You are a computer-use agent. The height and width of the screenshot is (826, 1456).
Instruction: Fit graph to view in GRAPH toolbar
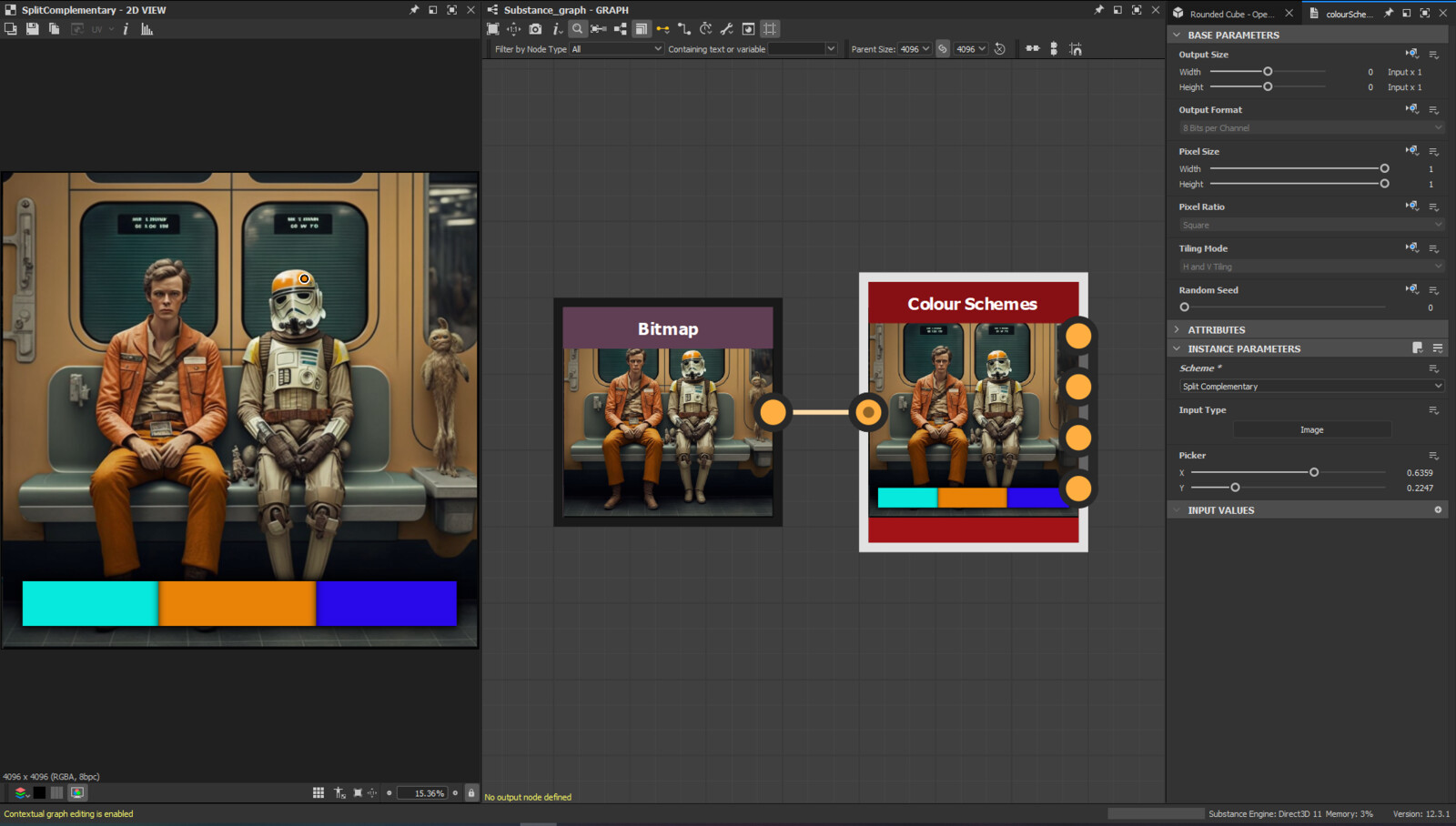coord(492,29)
